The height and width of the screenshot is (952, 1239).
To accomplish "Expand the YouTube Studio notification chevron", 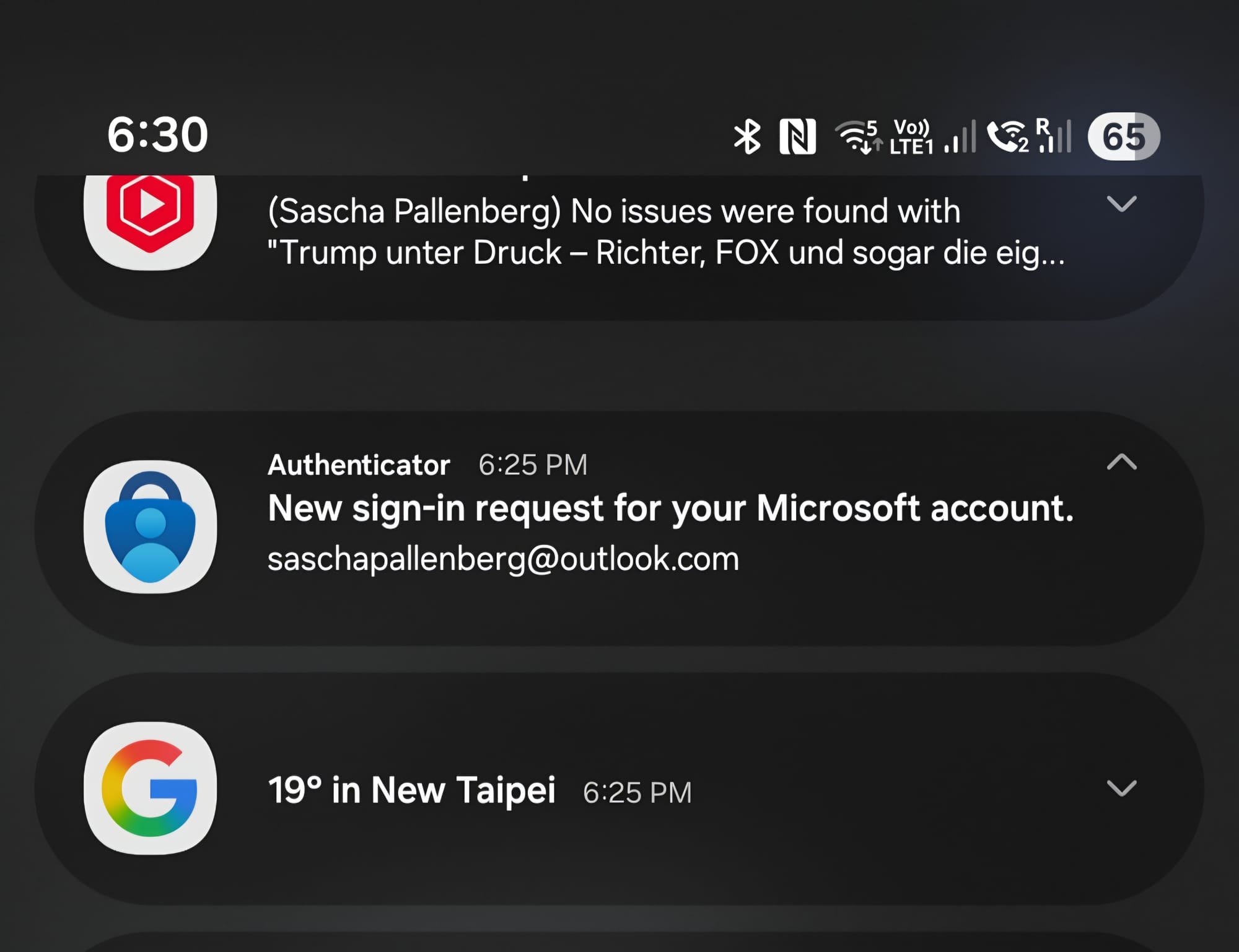I will point(1121,204).
